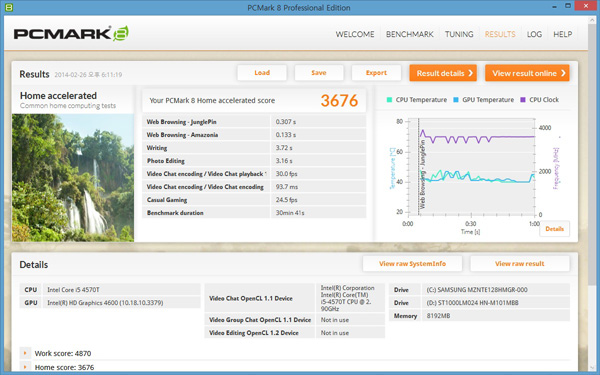Image resolution: width=600 pixels, height=375 pixels.
Task: Expand the Home score: 3676 row
Action: click(x=25, y=367)
